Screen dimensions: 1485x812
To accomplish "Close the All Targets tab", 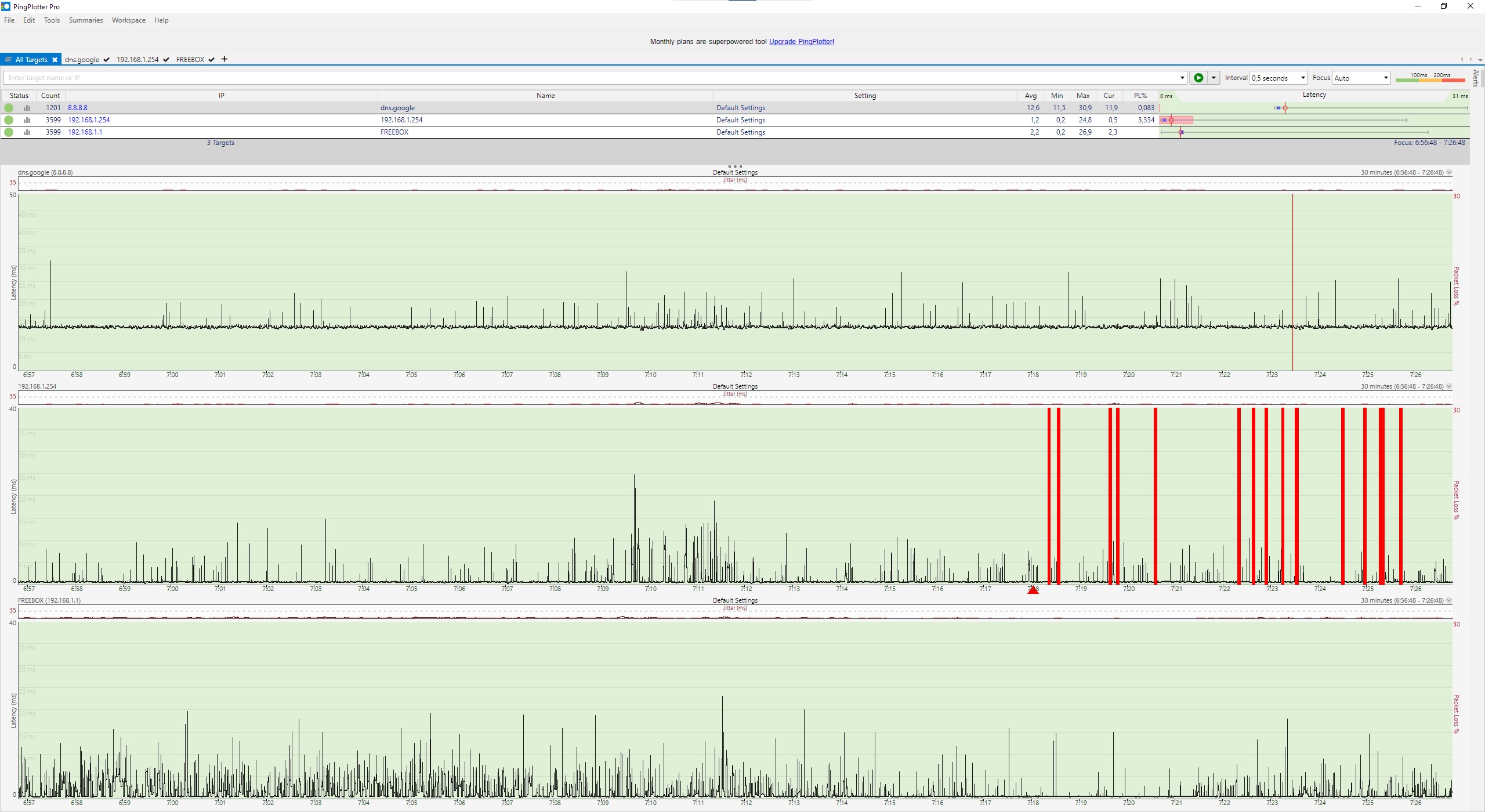I will pos(55,60).
